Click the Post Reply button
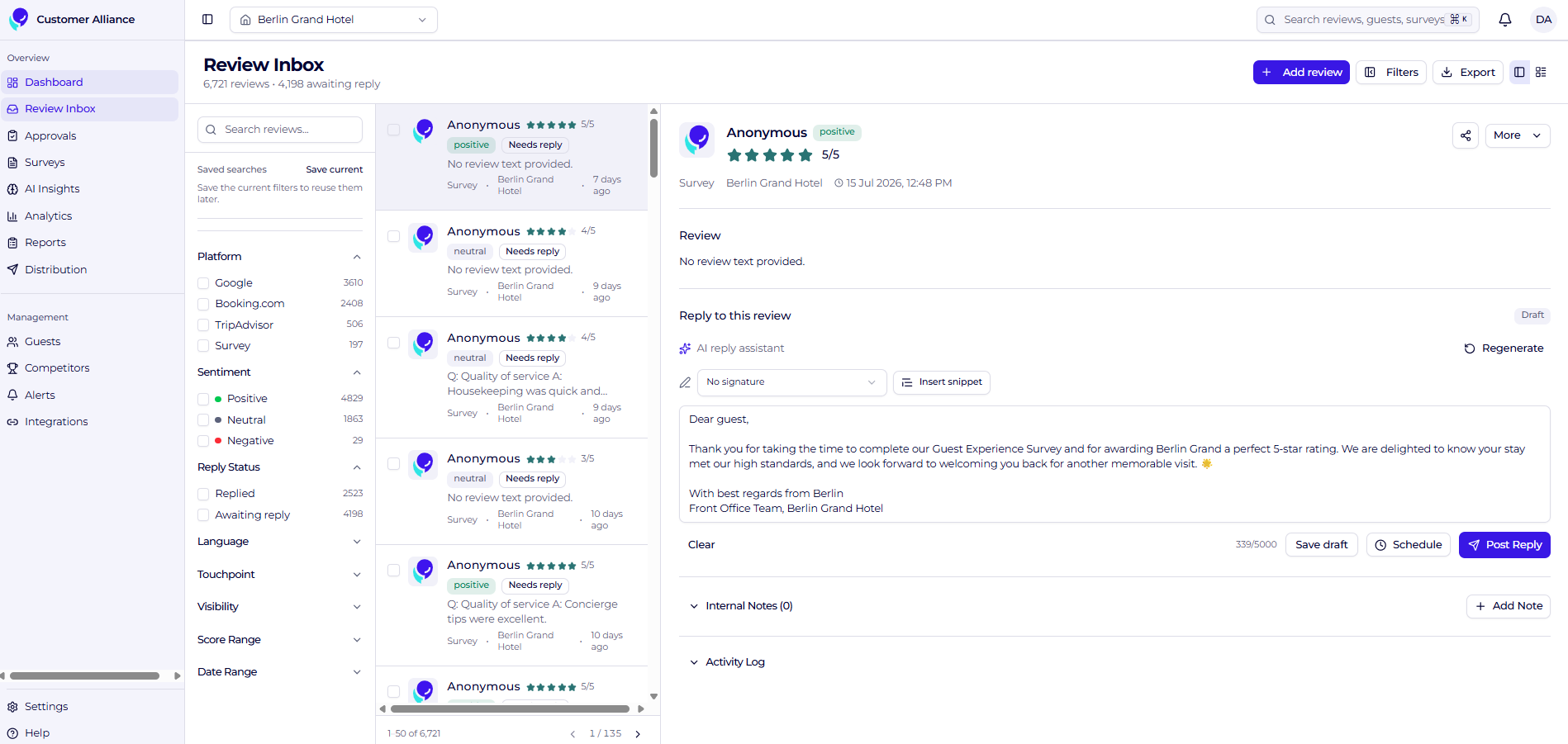The image size is (1568, 744). pos(1504,545)
